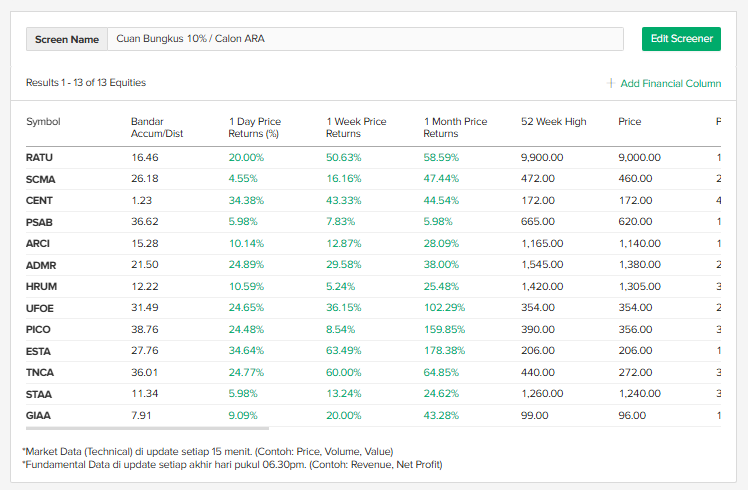Open the ADMR stock symbol
Viewport: 748px width, 490px height.
[41, 265]
